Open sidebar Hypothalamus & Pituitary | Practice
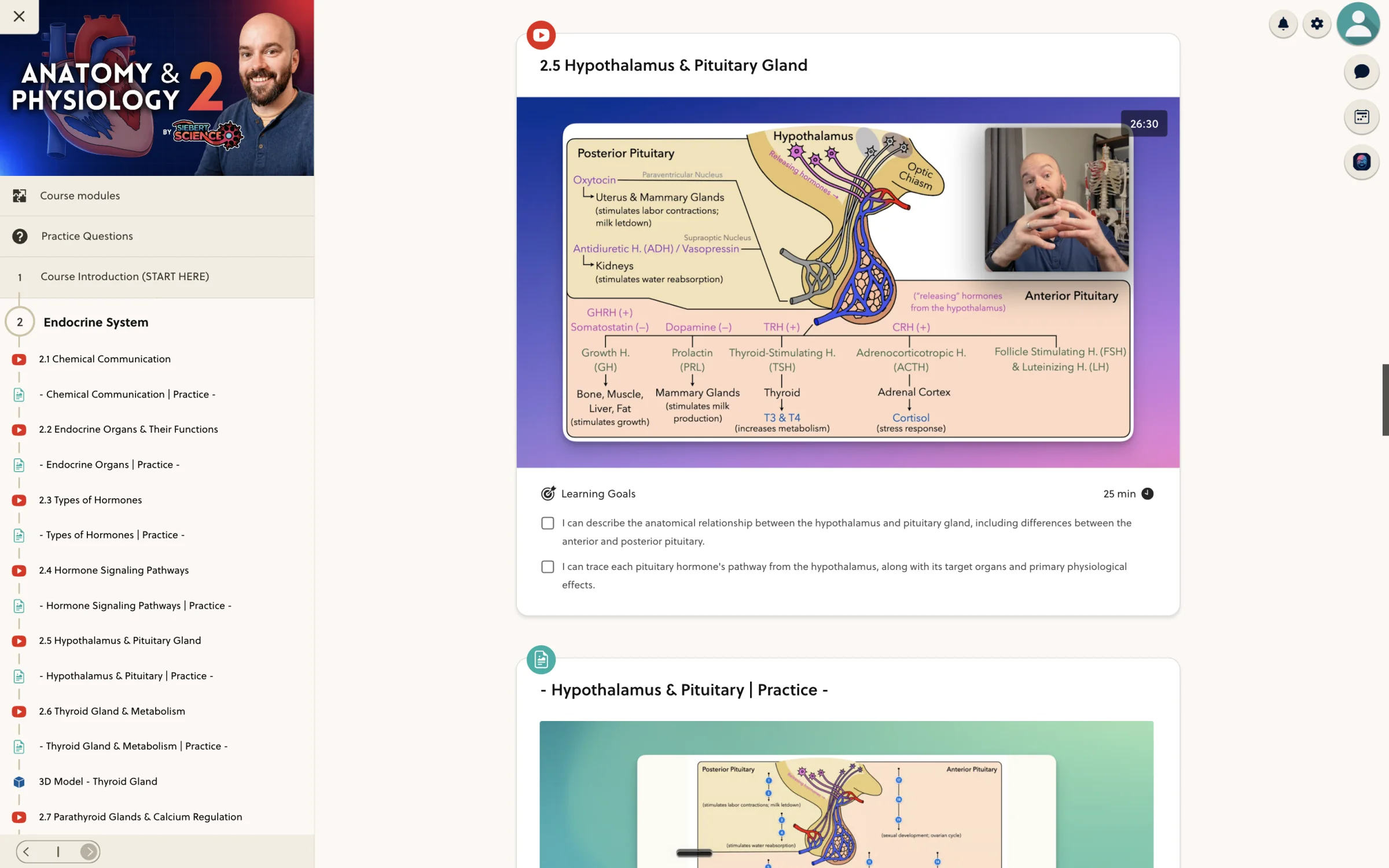1389x868 pixels. pyautogui.click(x=126, y=676)
